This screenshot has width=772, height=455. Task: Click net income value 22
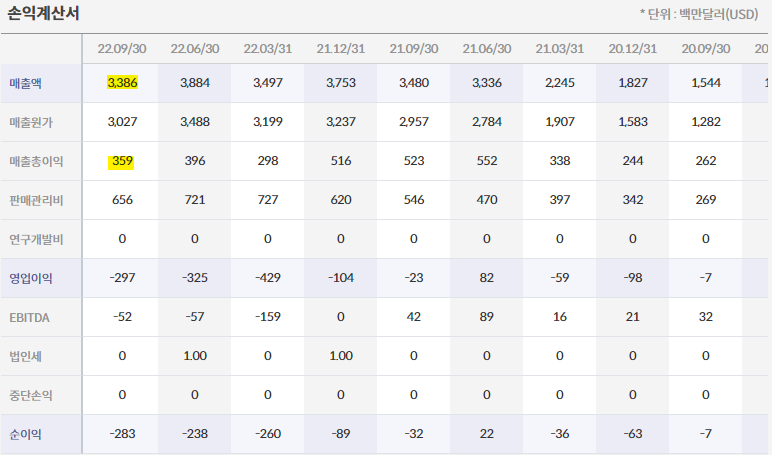[x=486, y=434]
